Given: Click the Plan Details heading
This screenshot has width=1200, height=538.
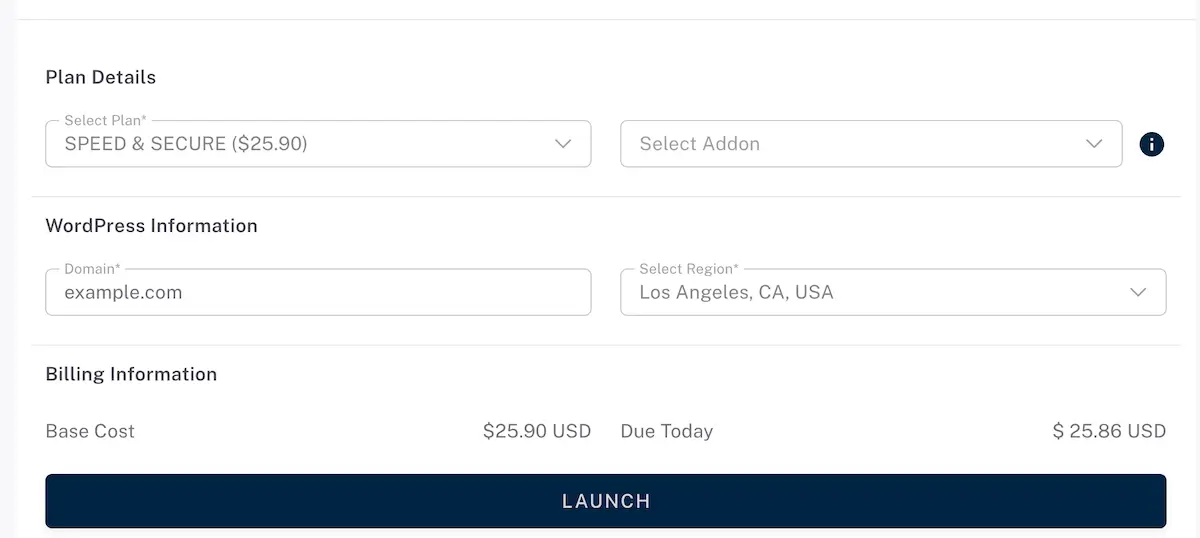Looking at the screenshot, I should click(x=101, y=77).
